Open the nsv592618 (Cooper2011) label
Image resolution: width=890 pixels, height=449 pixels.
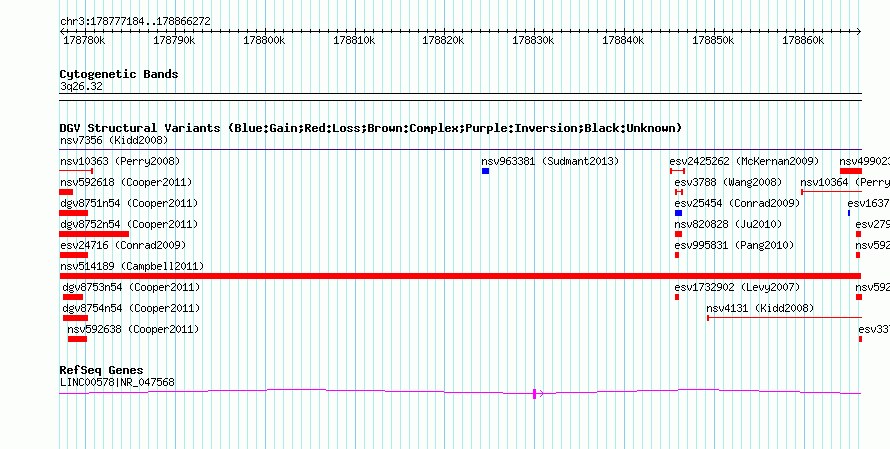tap(126, 182)
